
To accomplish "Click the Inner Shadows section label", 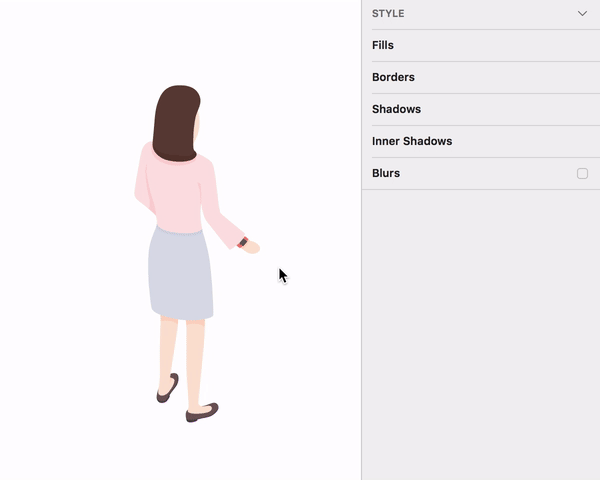I will point(412,141).
